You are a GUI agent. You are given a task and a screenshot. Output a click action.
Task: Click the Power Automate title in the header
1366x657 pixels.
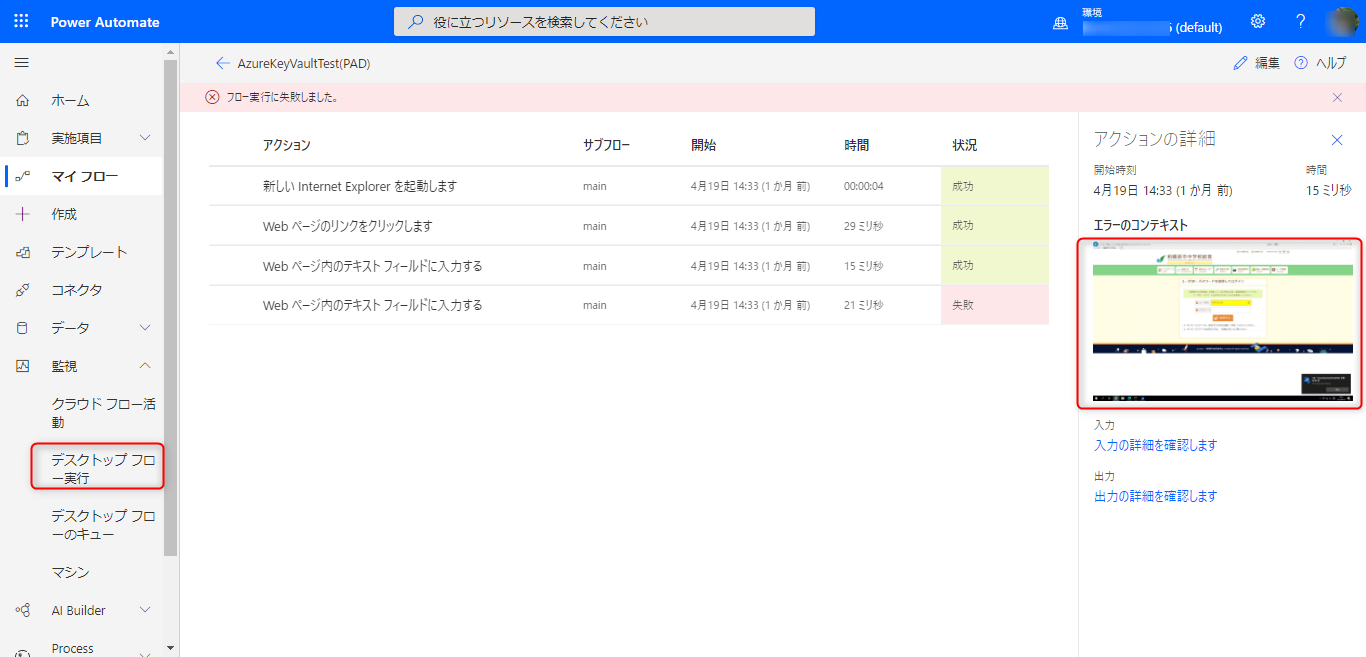pyautogui.click(x=105, y=22)
